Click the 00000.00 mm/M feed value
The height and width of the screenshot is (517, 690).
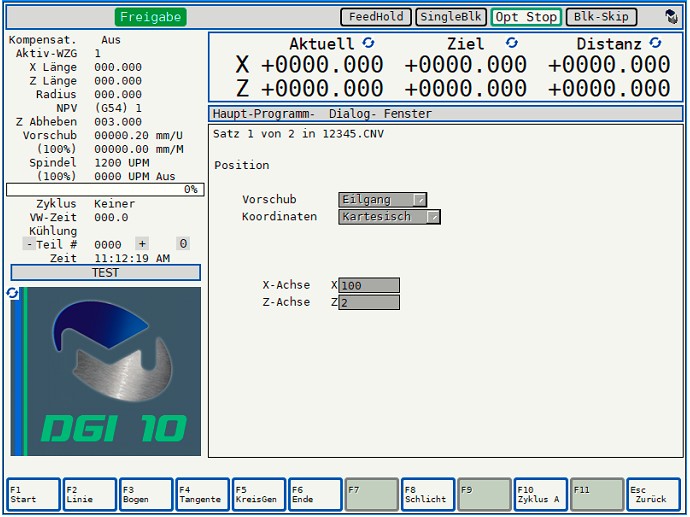(139, 149)
